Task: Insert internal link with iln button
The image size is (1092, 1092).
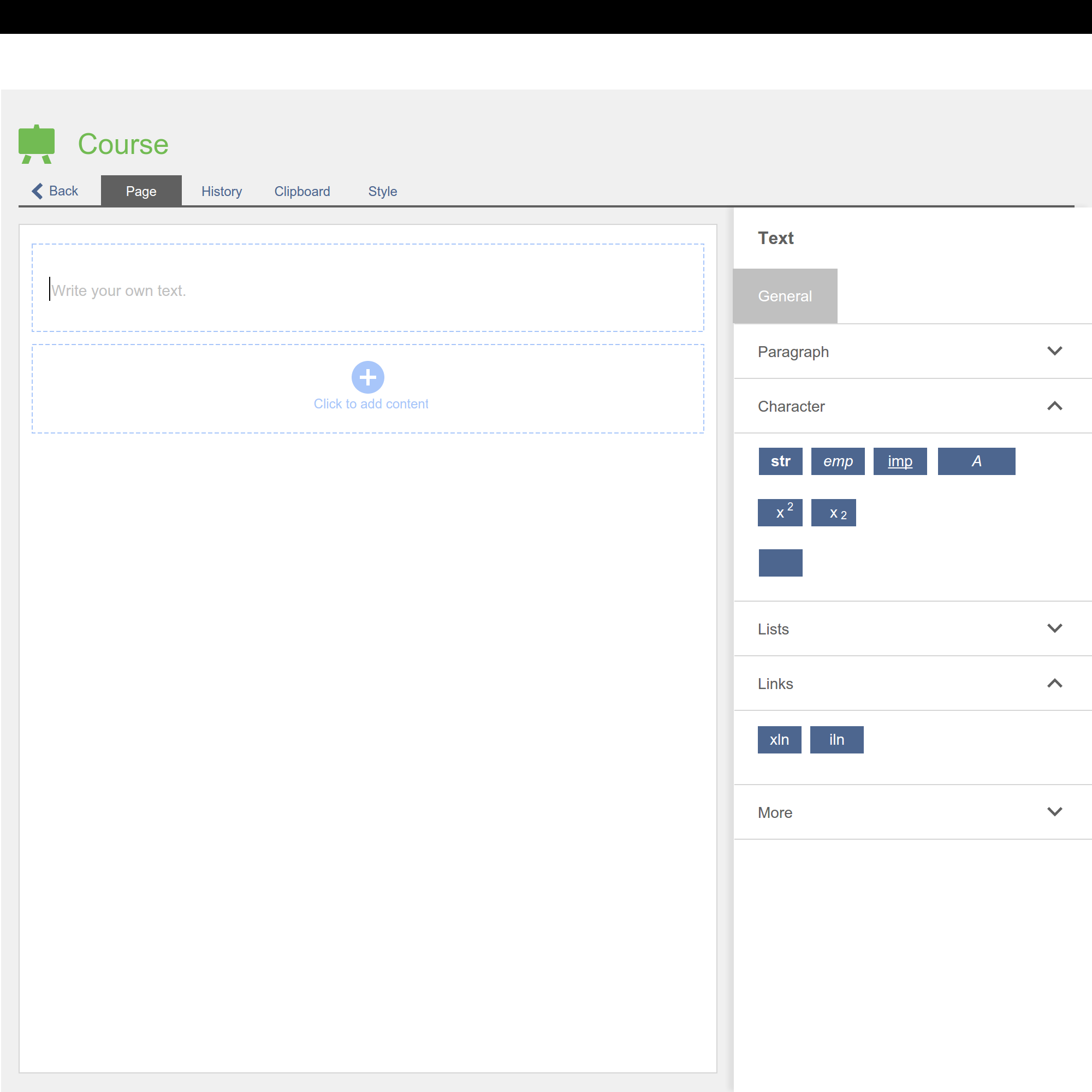Action: coord(836,739)
